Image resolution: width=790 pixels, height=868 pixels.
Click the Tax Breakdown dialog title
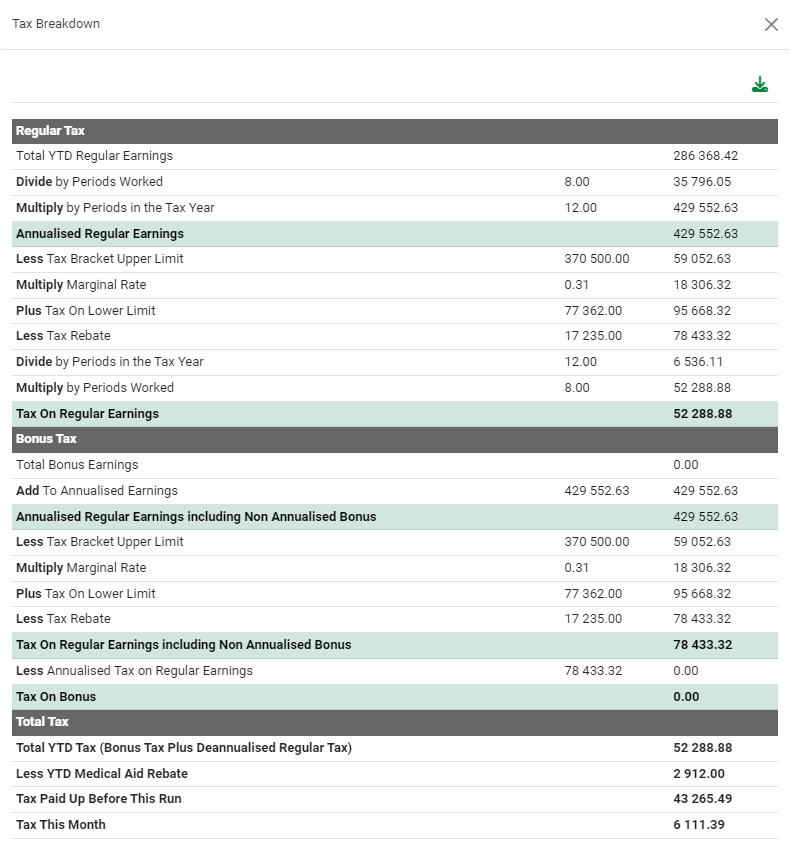[x=56, y=23]
